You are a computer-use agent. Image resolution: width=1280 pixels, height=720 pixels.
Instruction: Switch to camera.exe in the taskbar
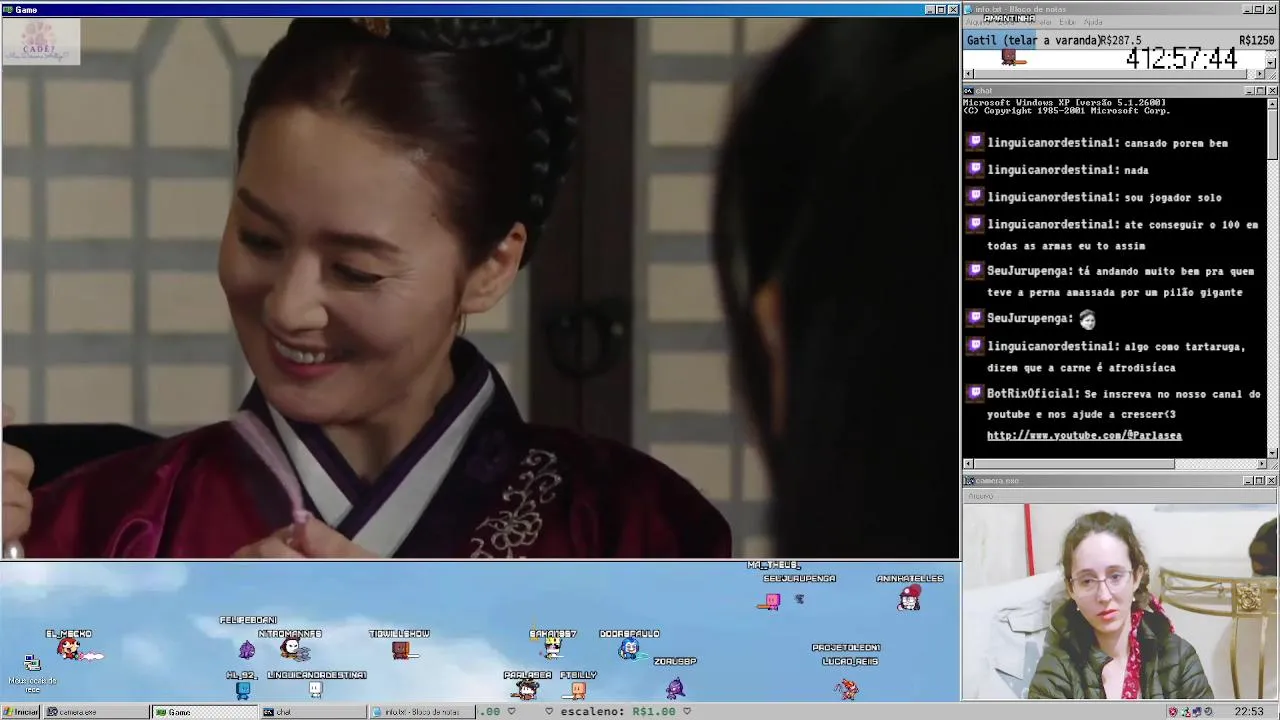97,712
